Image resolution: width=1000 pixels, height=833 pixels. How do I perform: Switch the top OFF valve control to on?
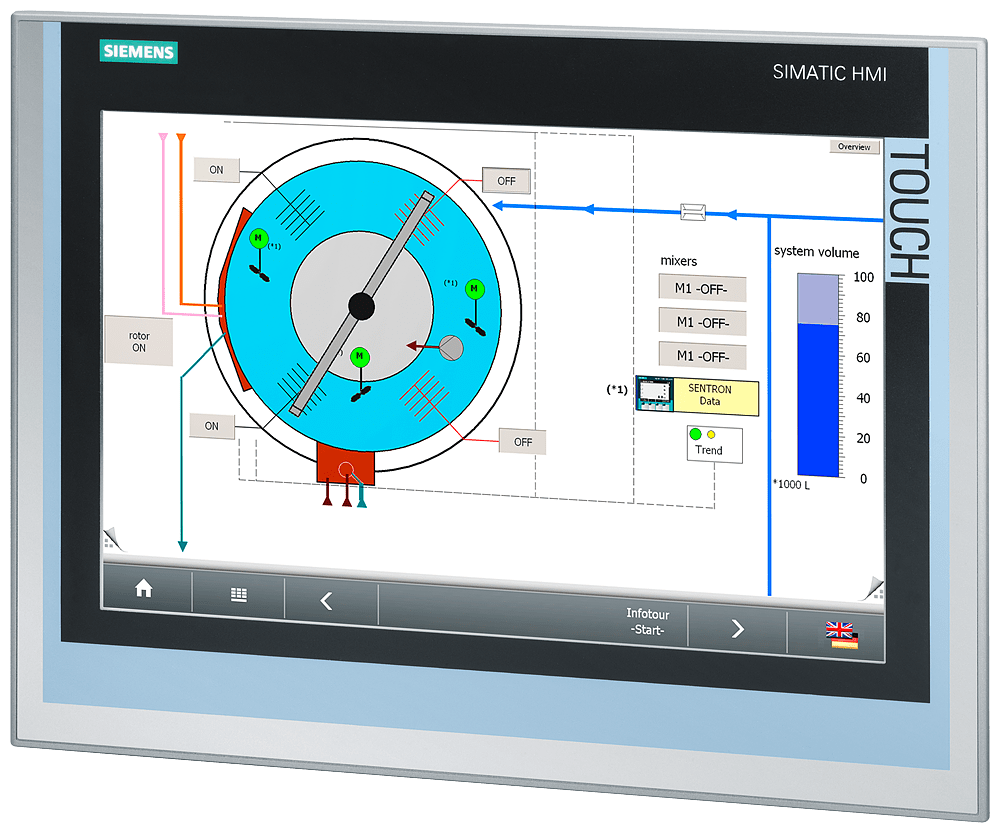click(505, 181)
